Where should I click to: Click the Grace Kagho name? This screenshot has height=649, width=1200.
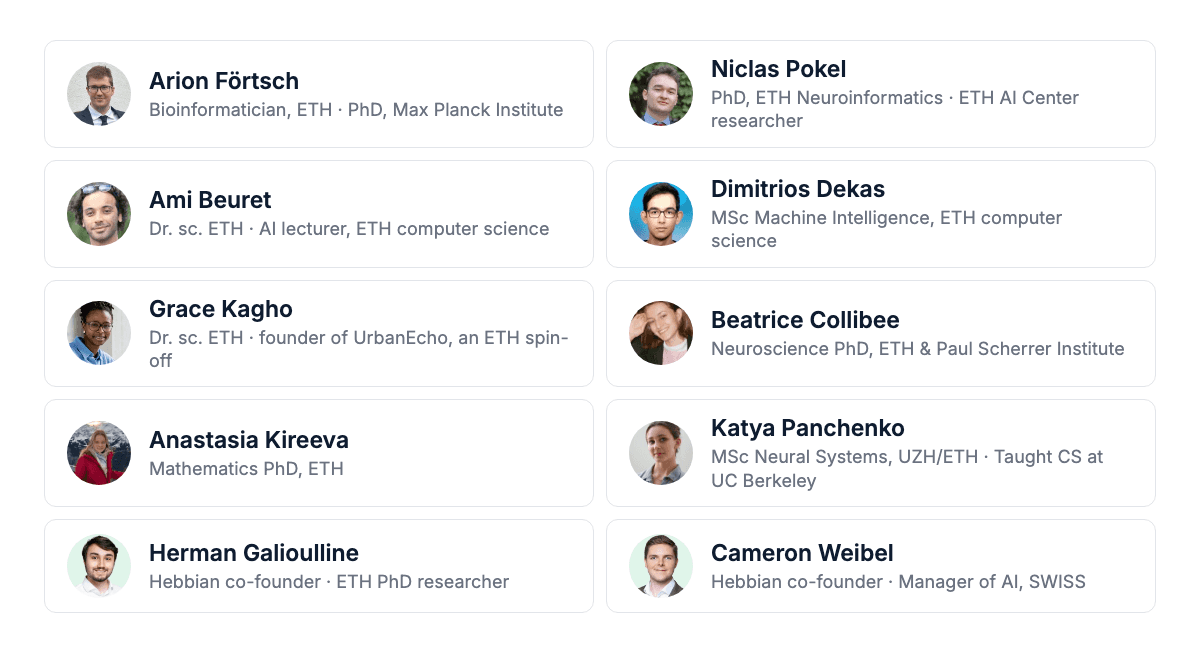[x=221, y=309]
